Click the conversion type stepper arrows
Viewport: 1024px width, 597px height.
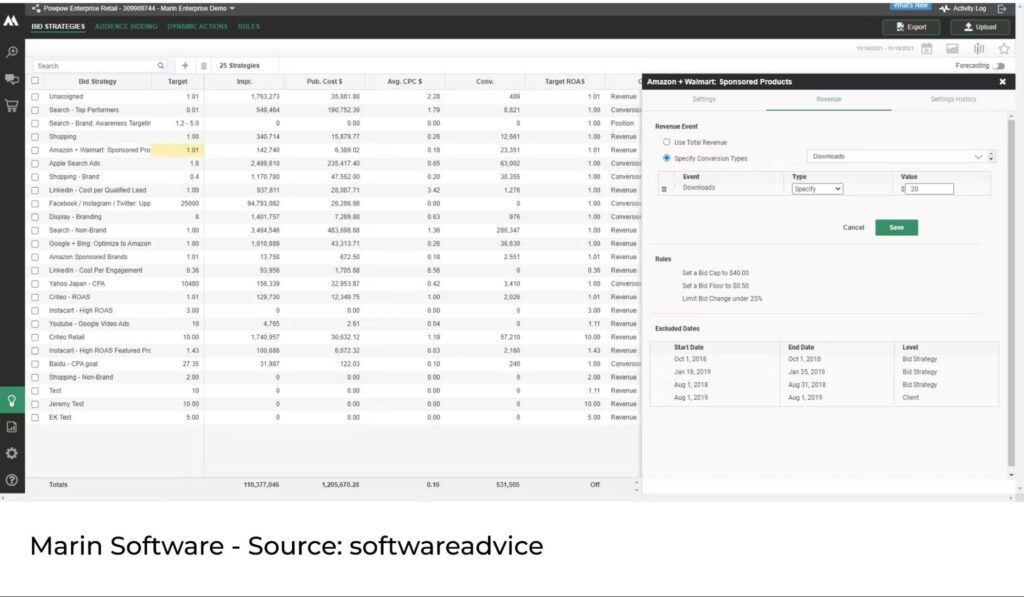[991, 157]
